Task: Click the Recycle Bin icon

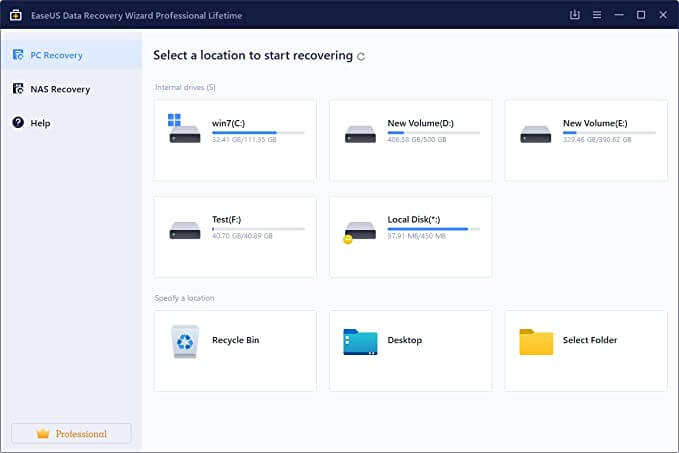Action: (185, 341)
